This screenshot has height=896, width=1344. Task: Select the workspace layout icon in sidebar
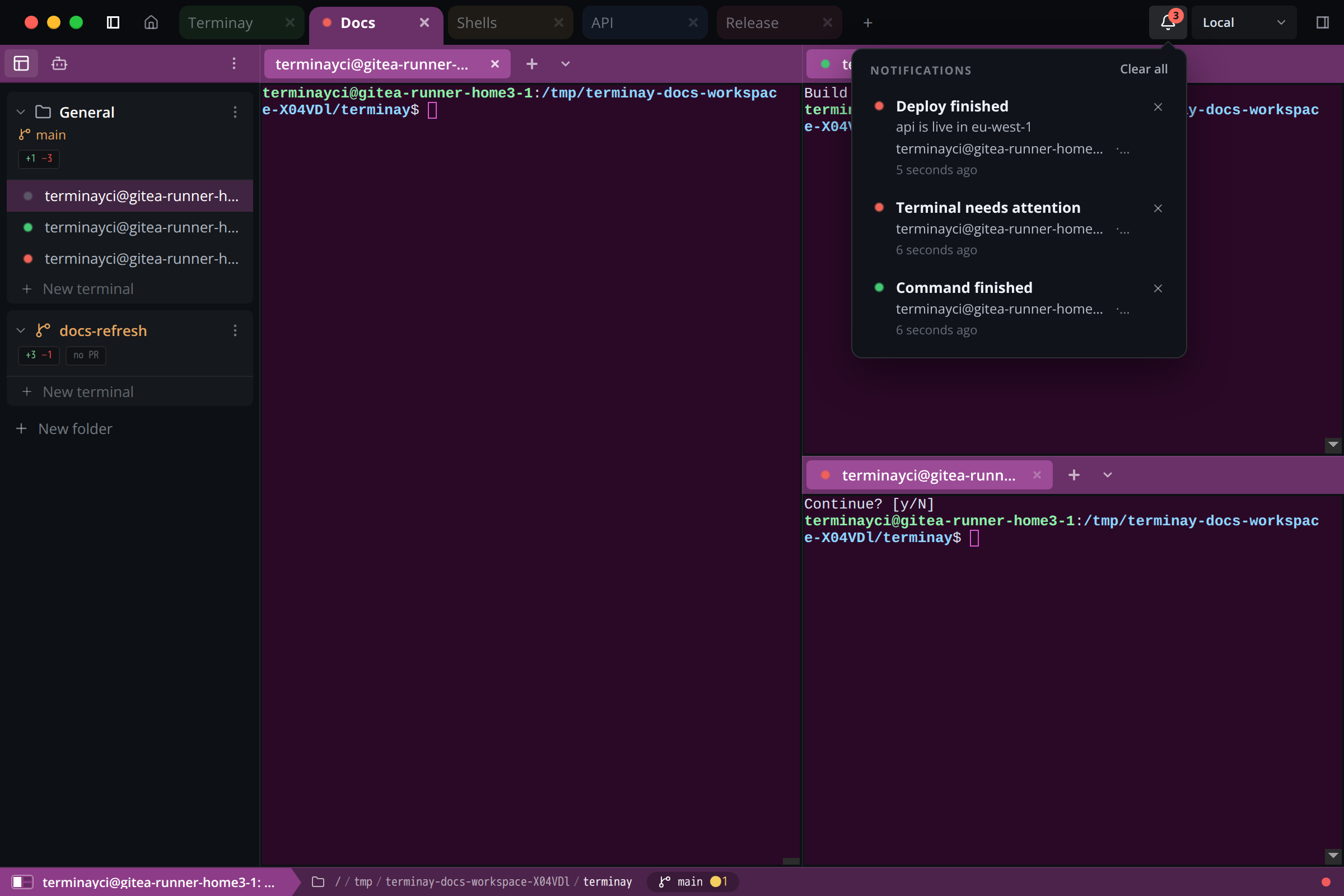tap(21, 63)
